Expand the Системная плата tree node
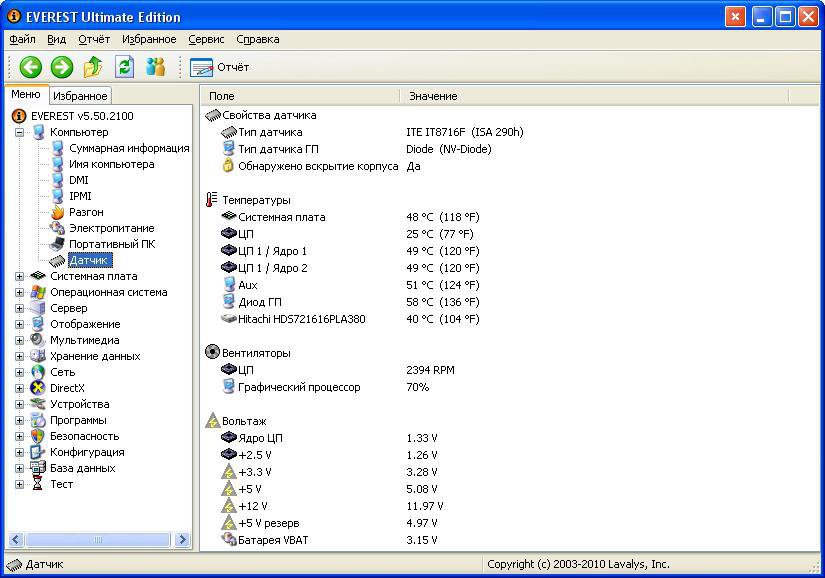This screenshot has width=825, height=578. pyautogui.click(x=20, y=276)
